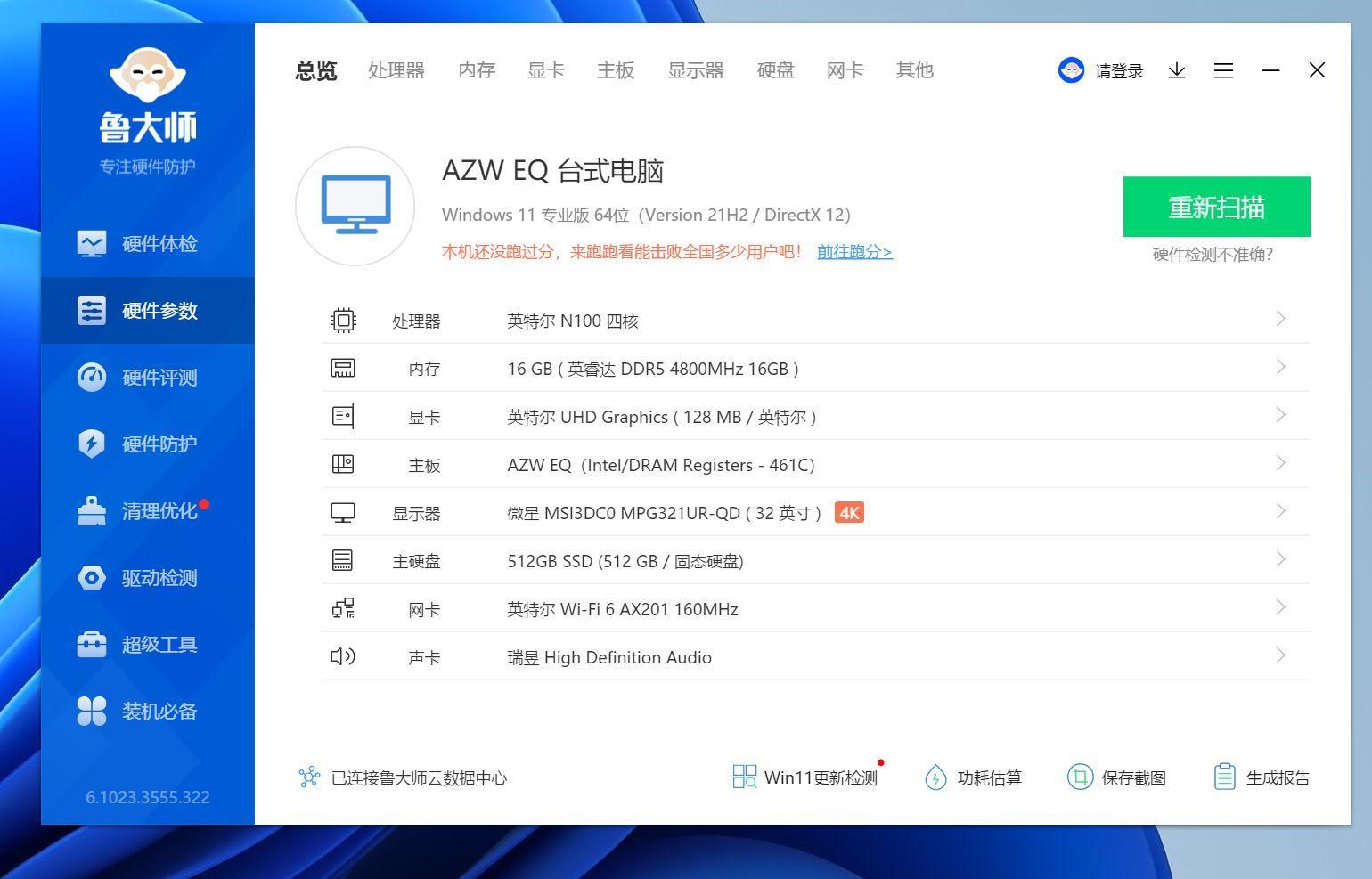Click the Win11更新检测 icon
The image size is (1372, 879).
point(745,777)
